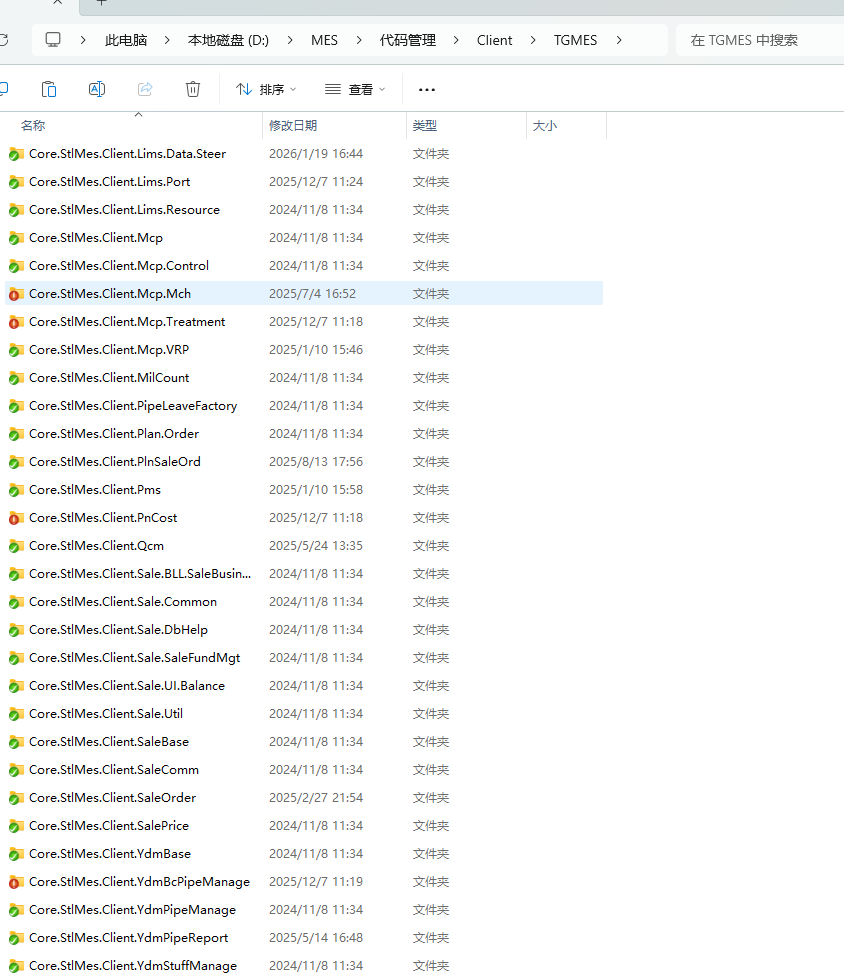This screenshot has width=844, height=980.
Task: Click folder icon of Core.StlMes.Client.Qcm
Action: (15, 546)
